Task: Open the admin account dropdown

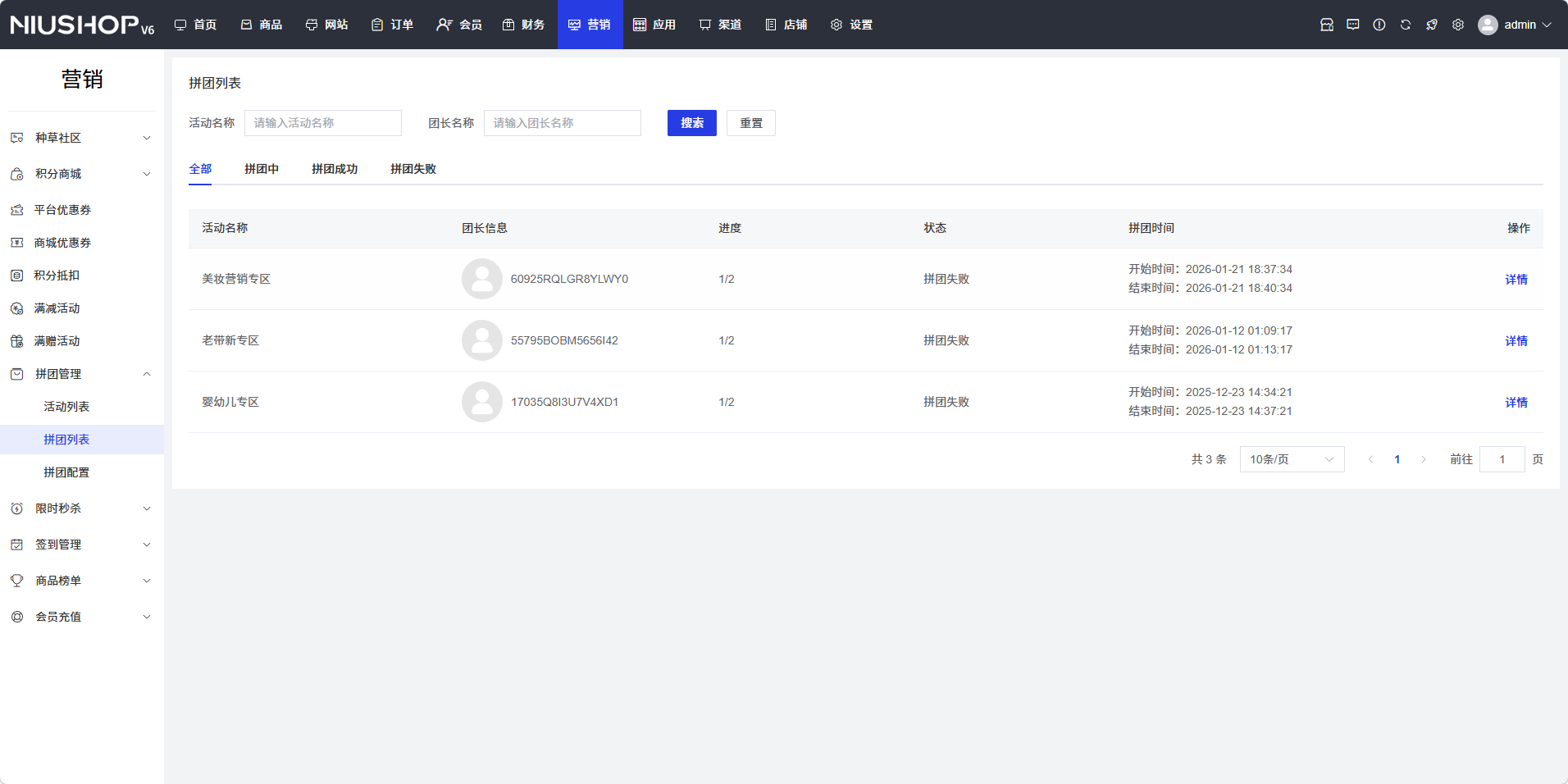Action: 1515,25
